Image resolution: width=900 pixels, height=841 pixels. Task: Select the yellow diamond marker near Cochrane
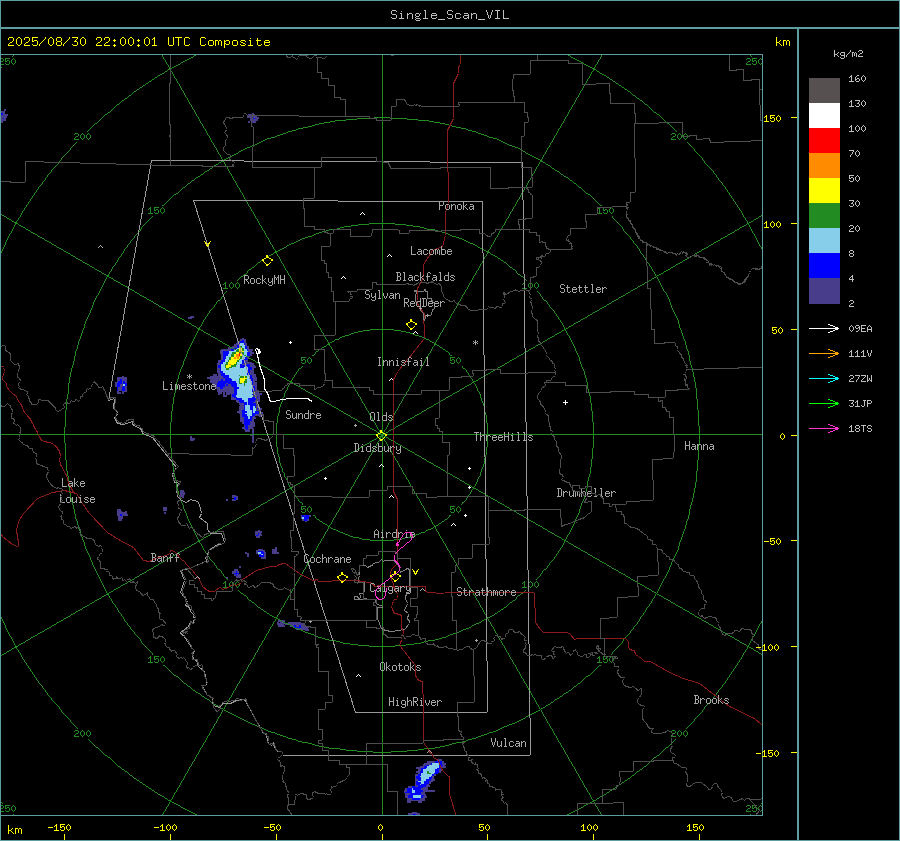tap(343, 578)
